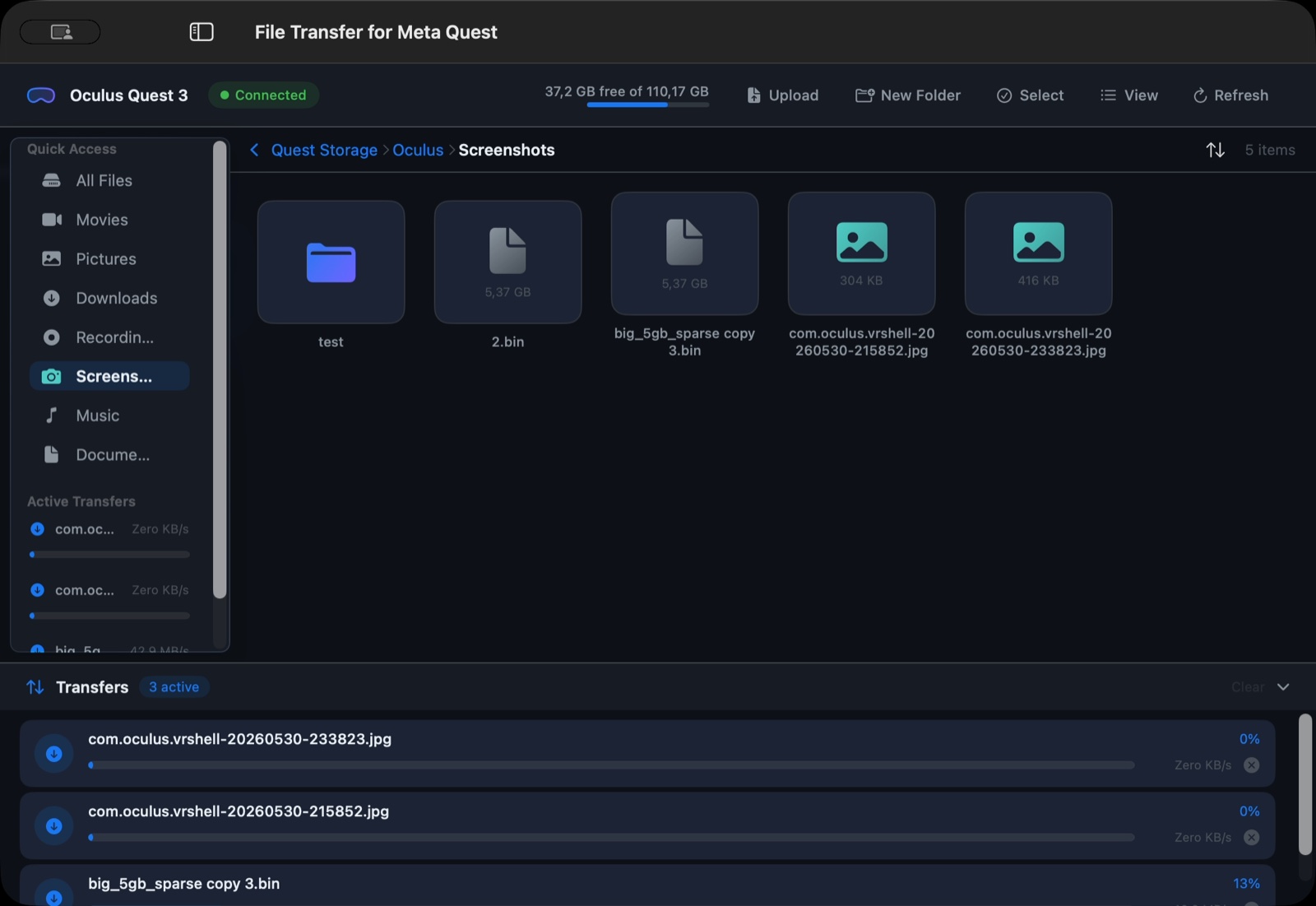Click the 5 items count
The height and width of the screenshot is (906, 1316).
coord(1270,150)
